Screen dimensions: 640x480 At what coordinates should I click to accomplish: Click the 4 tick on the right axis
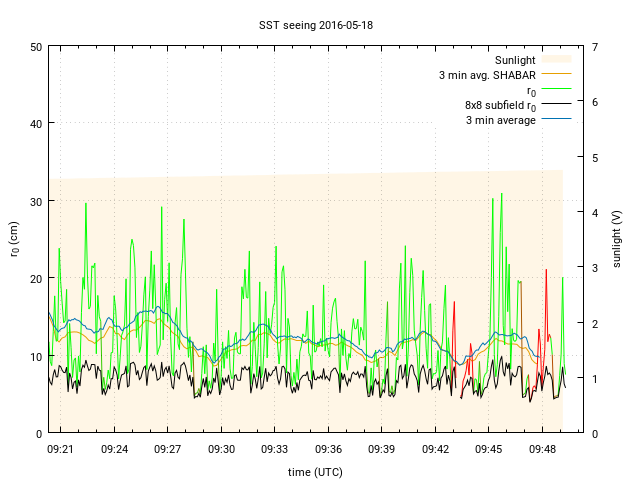tap(595, 212)
